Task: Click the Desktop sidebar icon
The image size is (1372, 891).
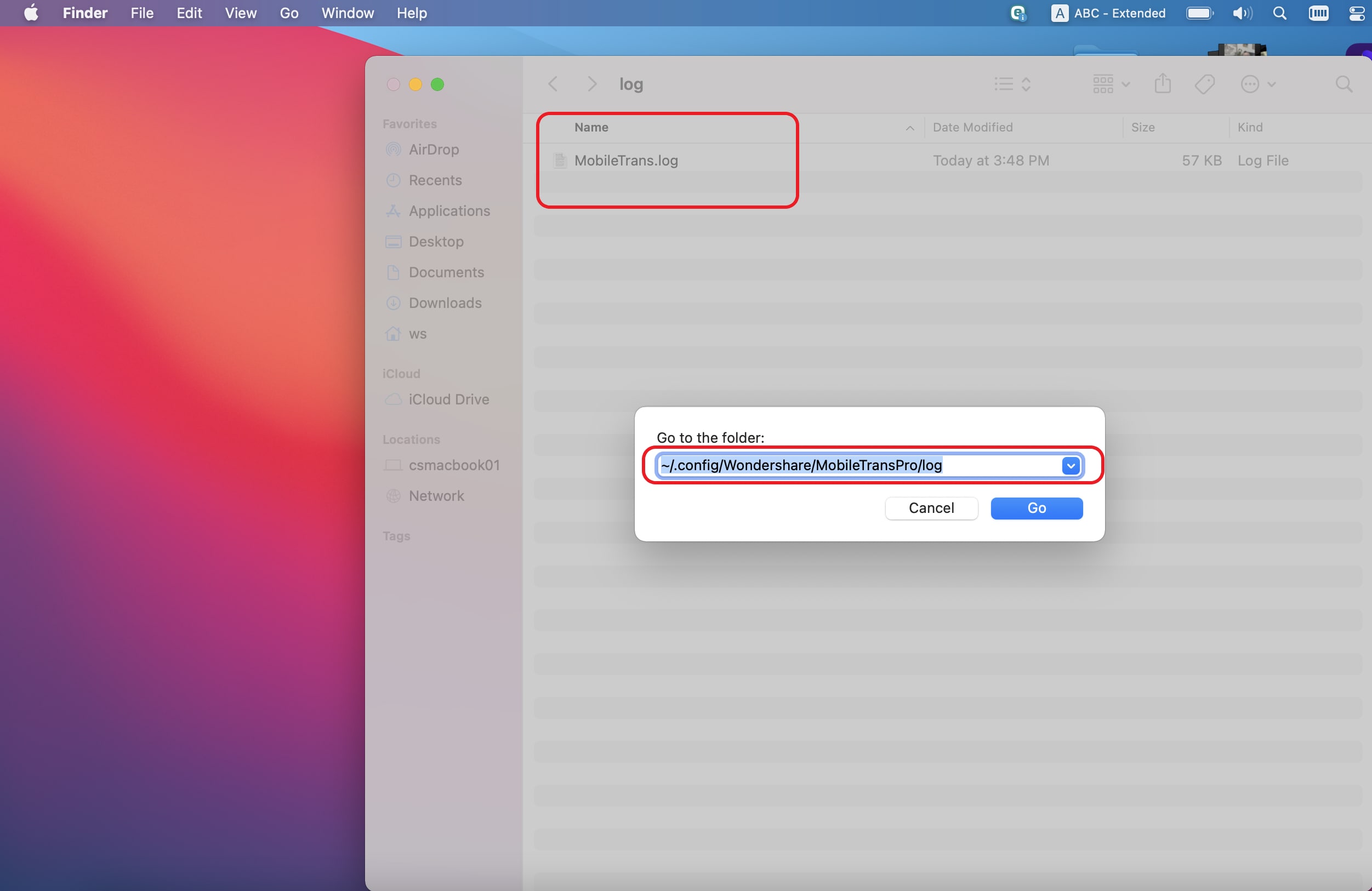Action: coord(393,242)
